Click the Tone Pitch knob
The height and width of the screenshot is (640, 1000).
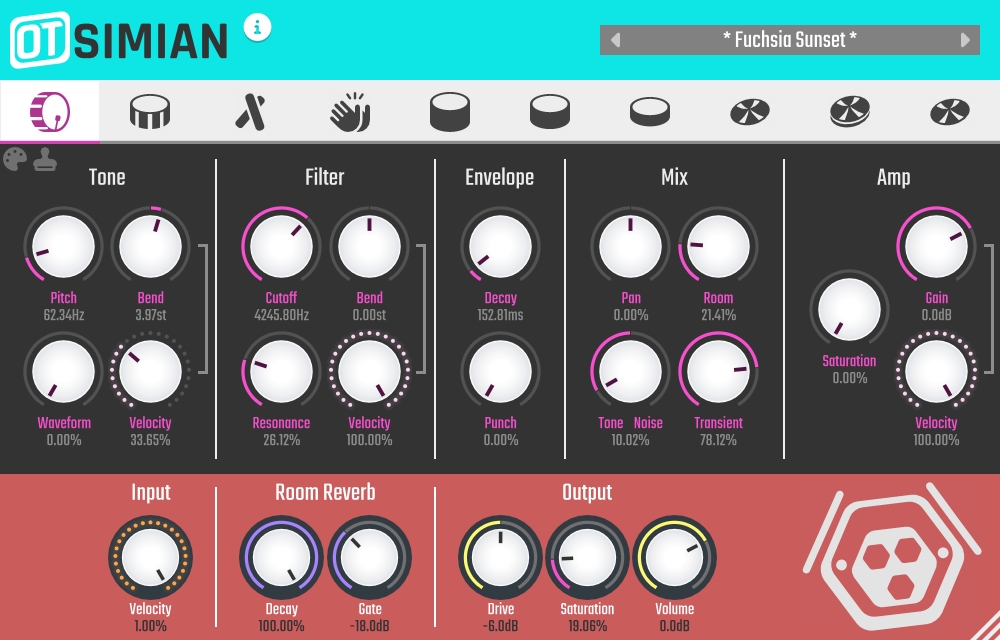(x=63, y=247)
